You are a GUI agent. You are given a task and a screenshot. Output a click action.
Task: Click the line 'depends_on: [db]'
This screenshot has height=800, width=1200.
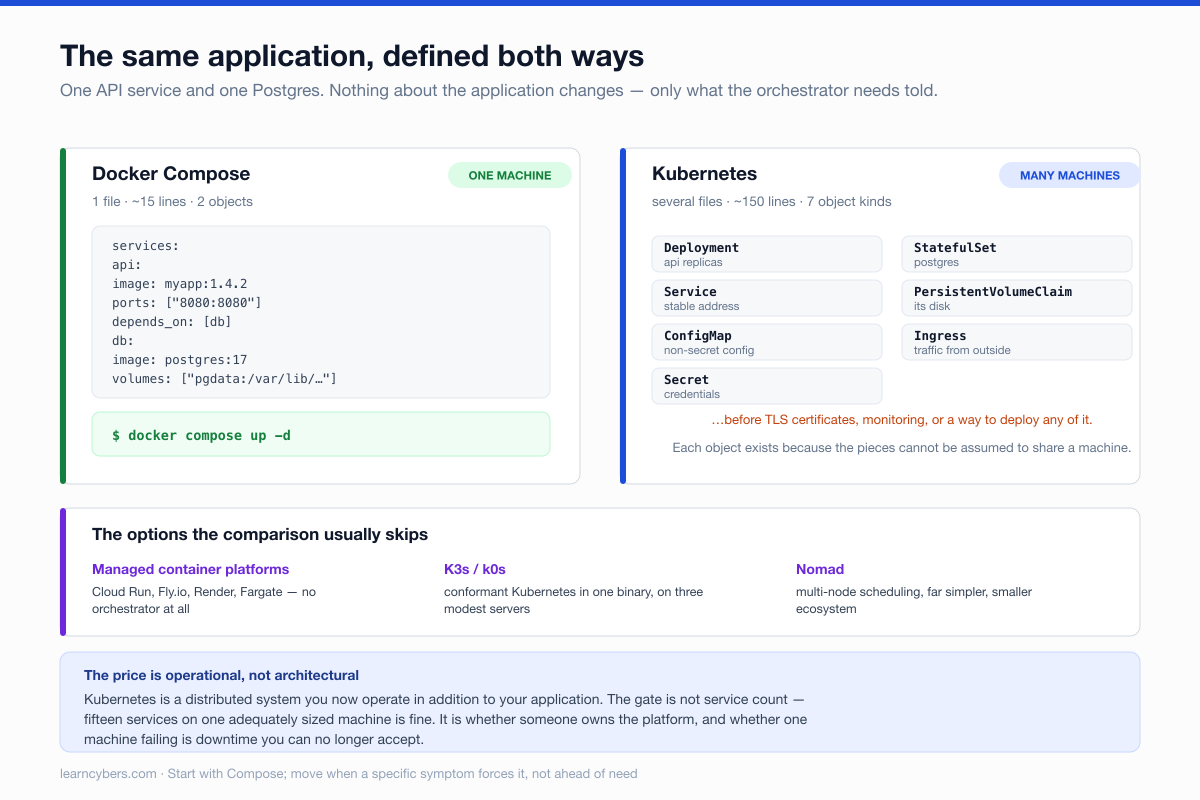(x=172, y=322)
